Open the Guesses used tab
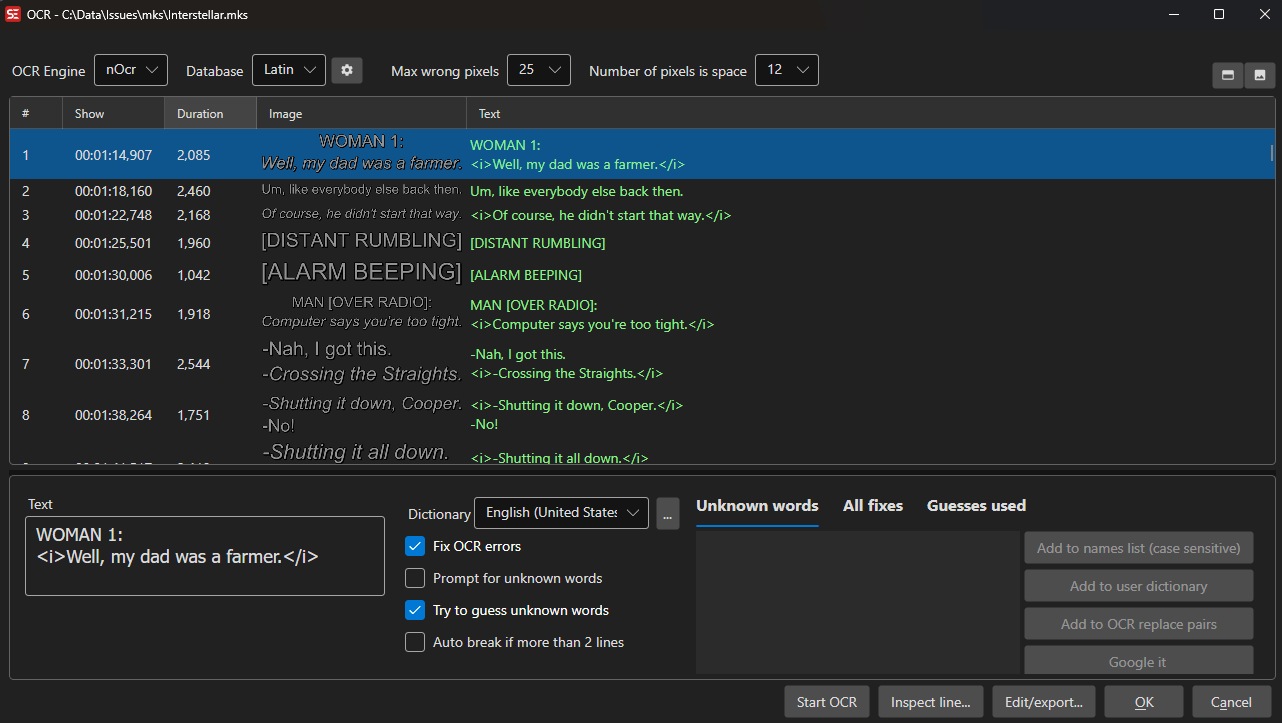This screenshot has height=723, width=1282. pos(976,506)
